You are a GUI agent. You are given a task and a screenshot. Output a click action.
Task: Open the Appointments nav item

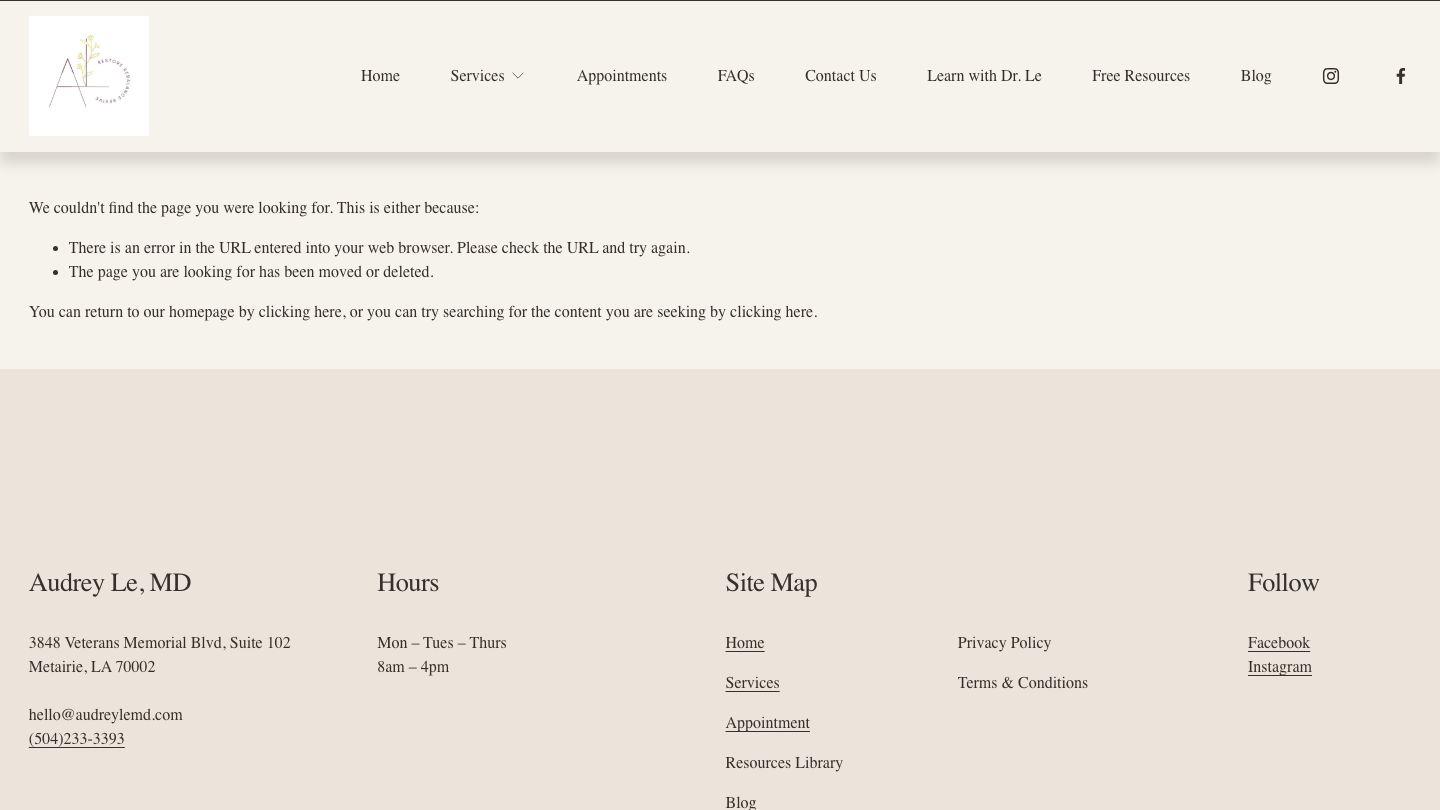[x=621, y=76]
